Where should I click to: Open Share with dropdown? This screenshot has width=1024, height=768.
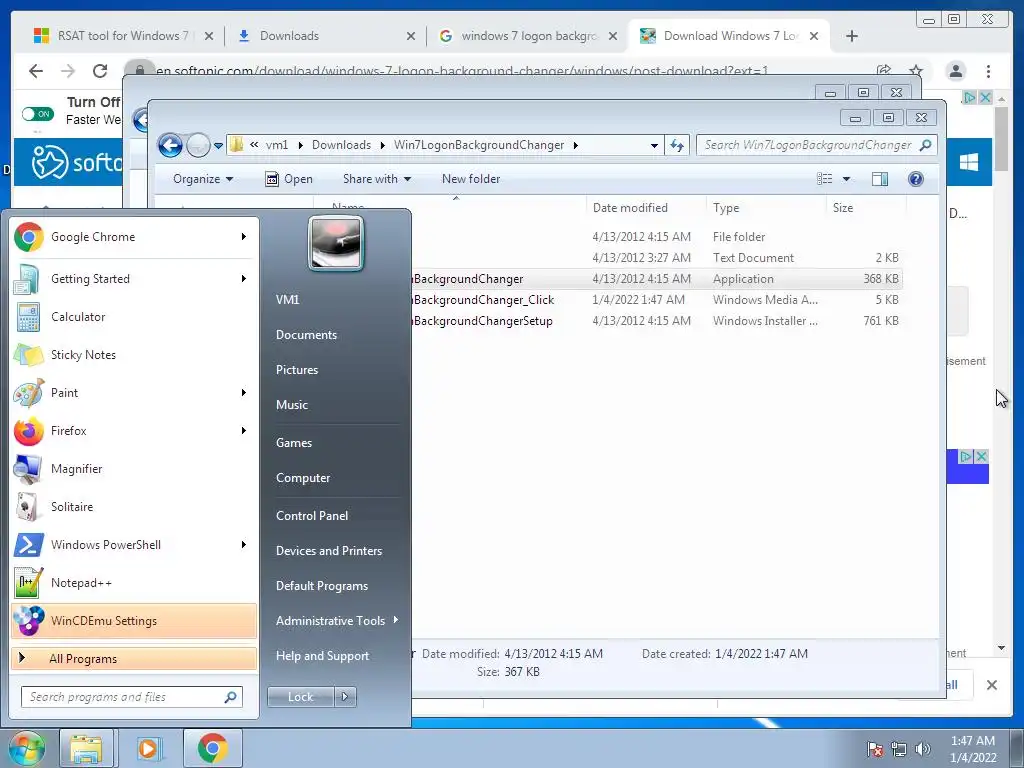pos(377,179)
